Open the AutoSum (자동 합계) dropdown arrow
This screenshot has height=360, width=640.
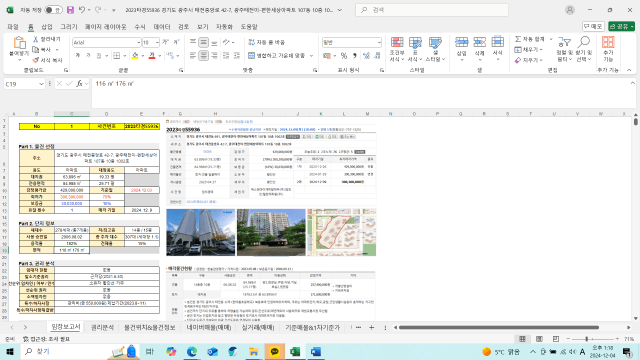[x=551, y=39]
